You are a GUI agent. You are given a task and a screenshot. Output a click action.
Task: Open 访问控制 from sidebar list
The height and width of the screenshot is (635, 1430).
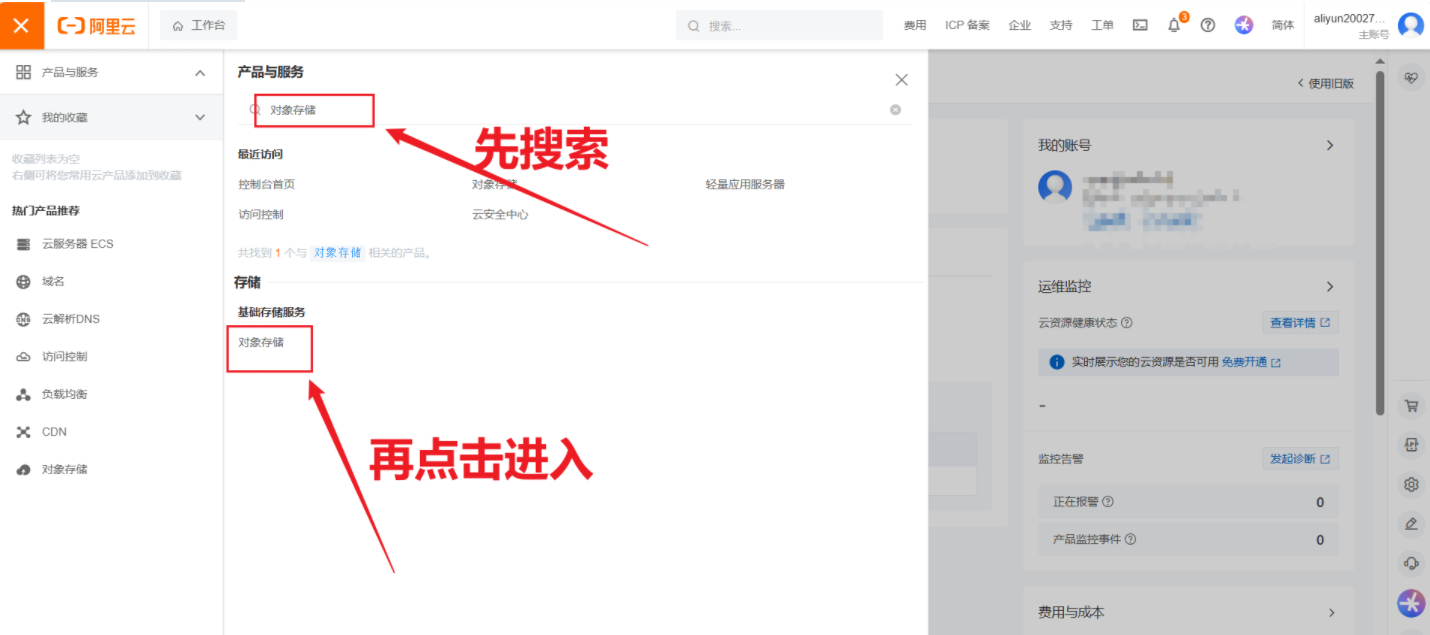click(65, 357)
